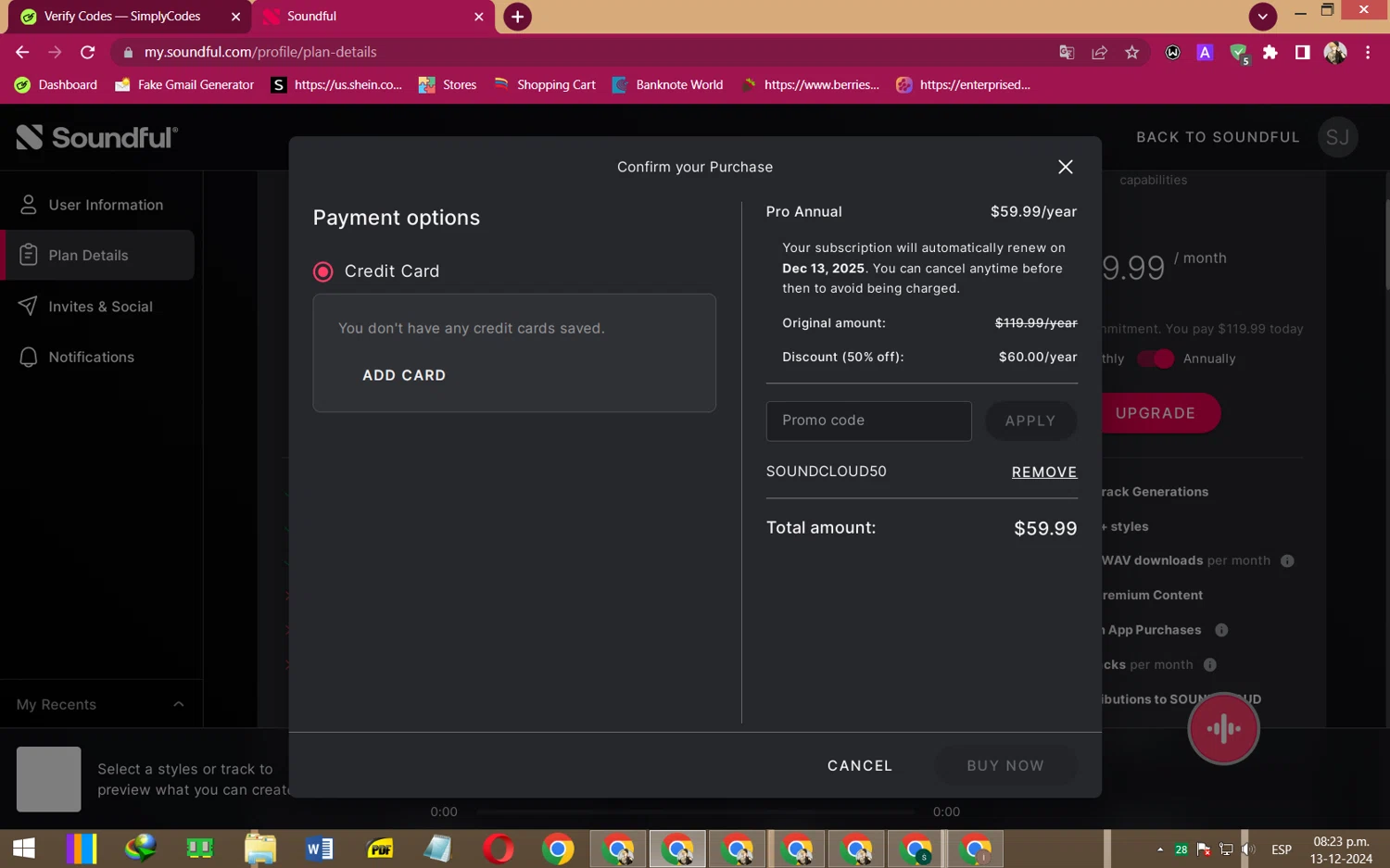
Task: Click BACK TO SOUNDFUL link
Action: tap(1218, 137)
